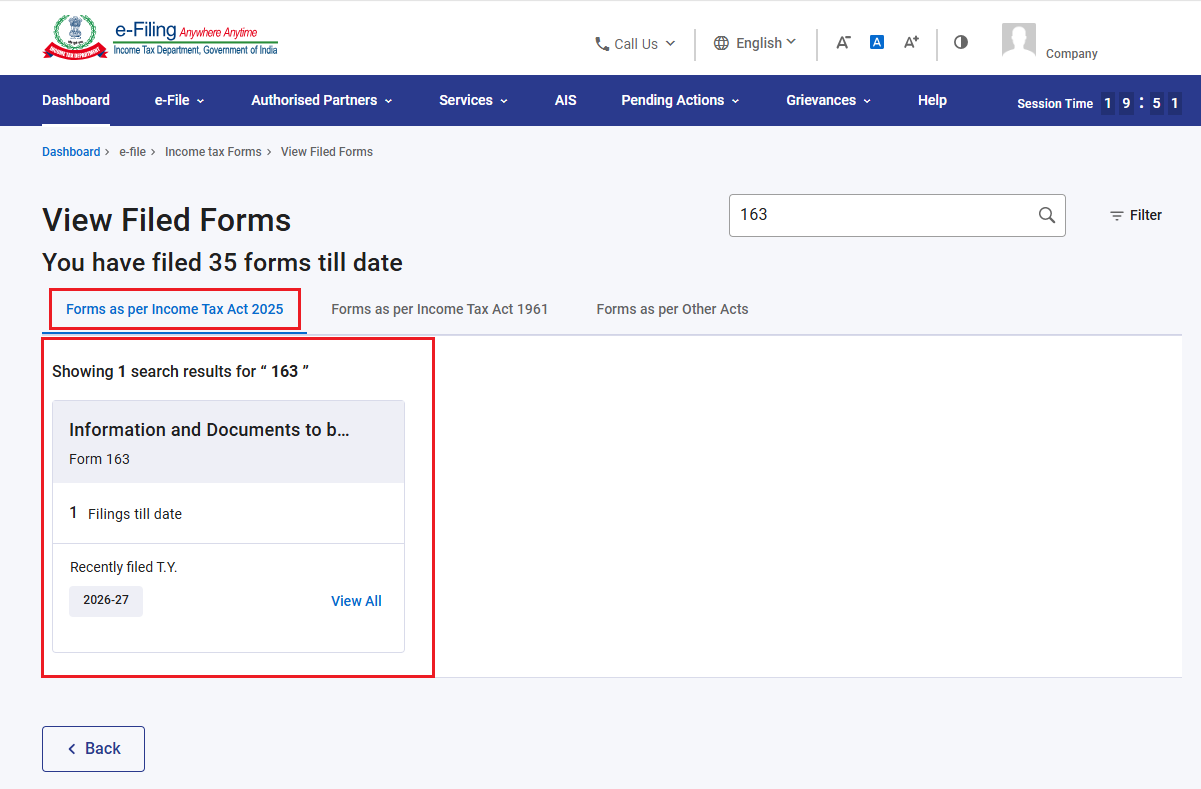Image resolution: width=1201 pixels, height=789 pixels.
Task: Click the e-file breadcrumb
Action: tap(132, 152)
